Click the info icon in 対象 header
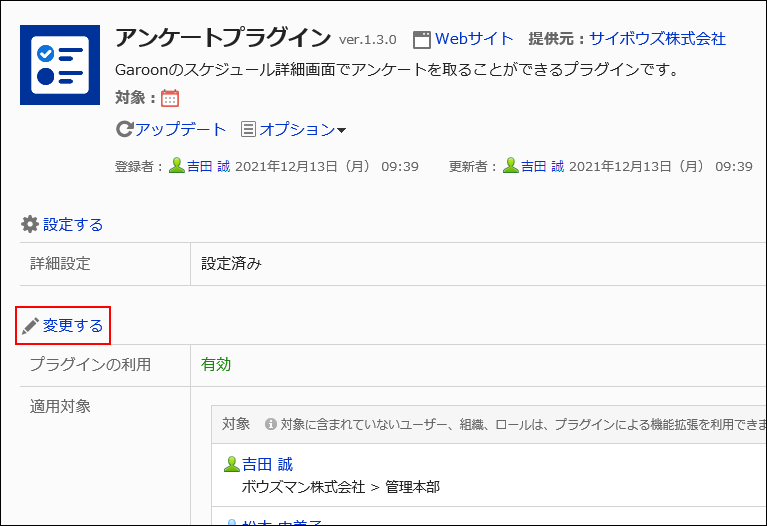This screenshot has height=526, width=767. 271,424
